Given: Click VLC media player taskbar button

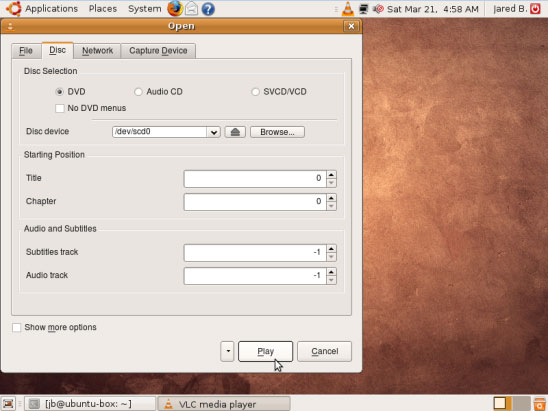Looking at the screenshot, I should (x=224, y=404).
